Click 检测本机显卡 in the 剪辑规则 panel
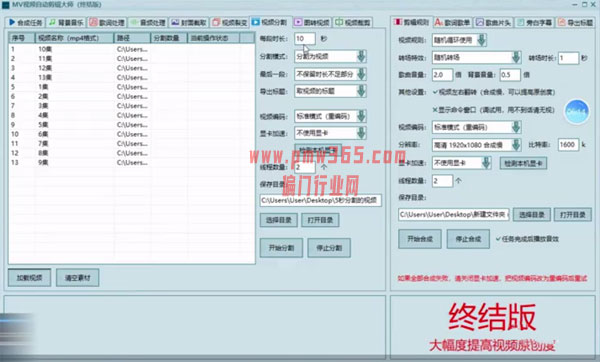 [x=523, y=163]
